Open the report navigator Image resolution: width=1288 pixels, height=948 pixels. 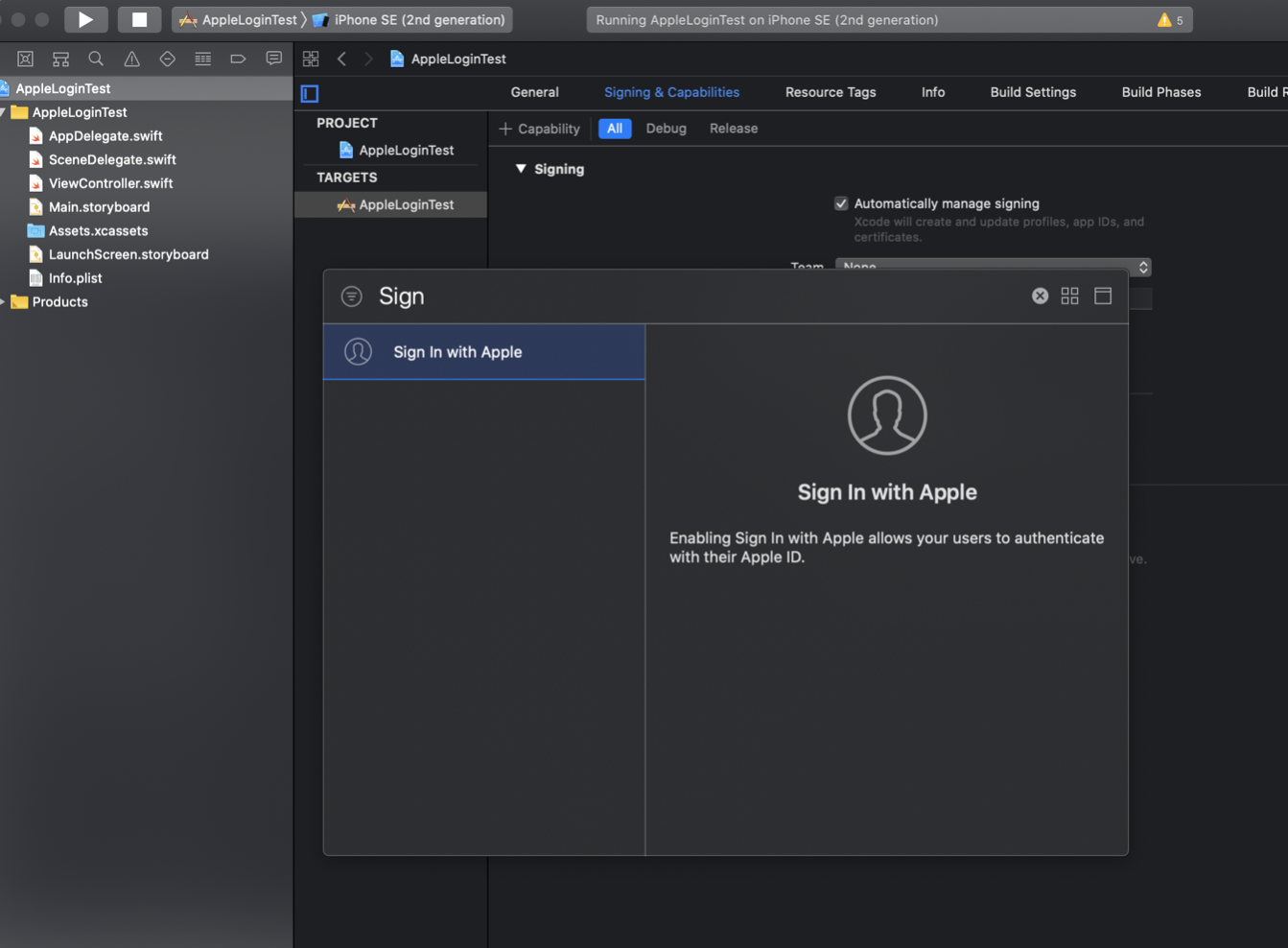pyautogui.click(x=273, y=59)
